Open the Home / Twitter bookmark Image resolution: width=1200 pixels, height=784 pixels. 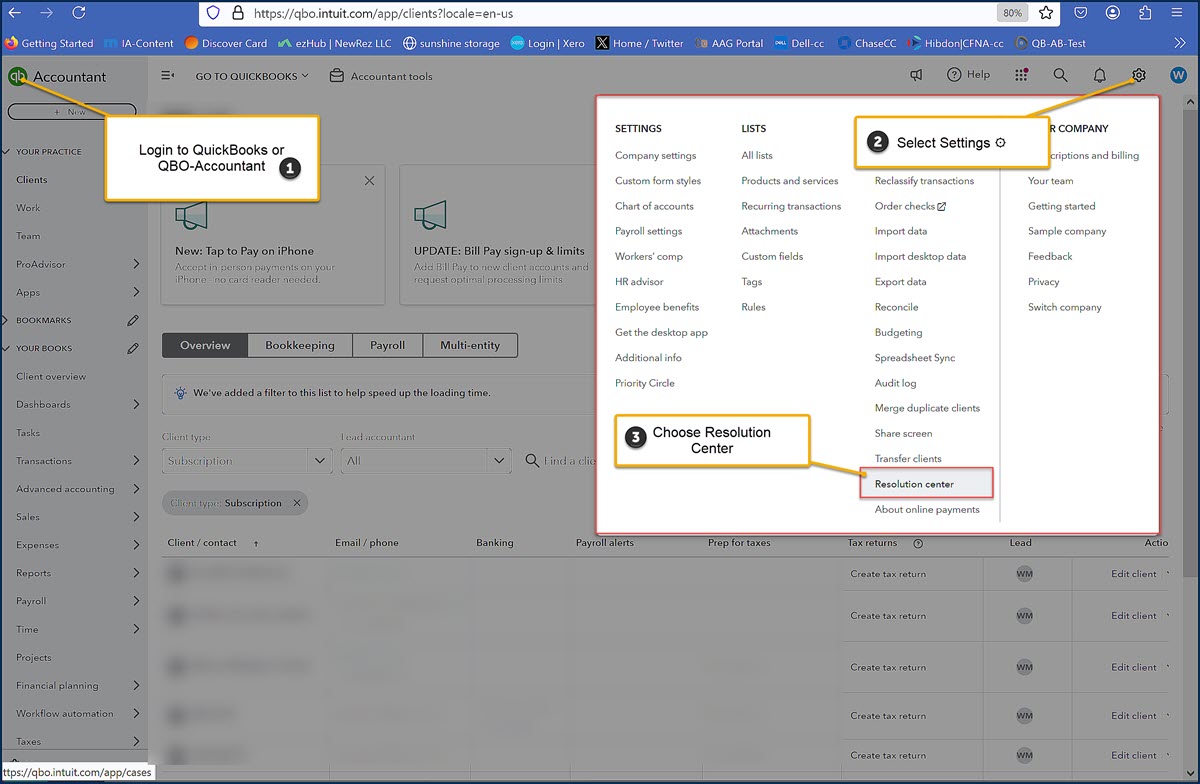639,43
